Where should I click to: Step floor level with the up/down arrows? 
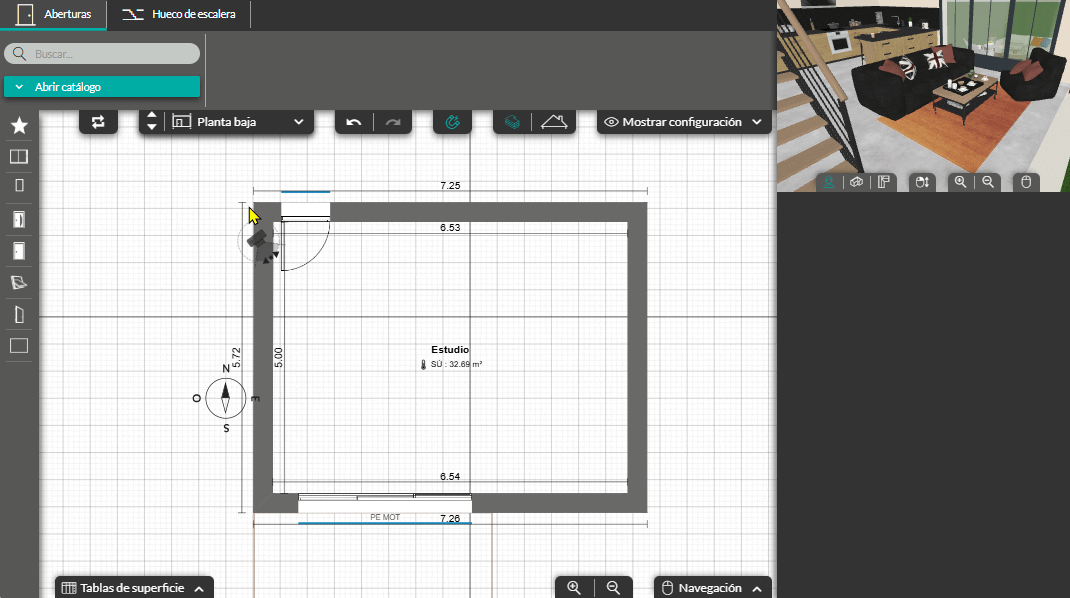point(151,122)
